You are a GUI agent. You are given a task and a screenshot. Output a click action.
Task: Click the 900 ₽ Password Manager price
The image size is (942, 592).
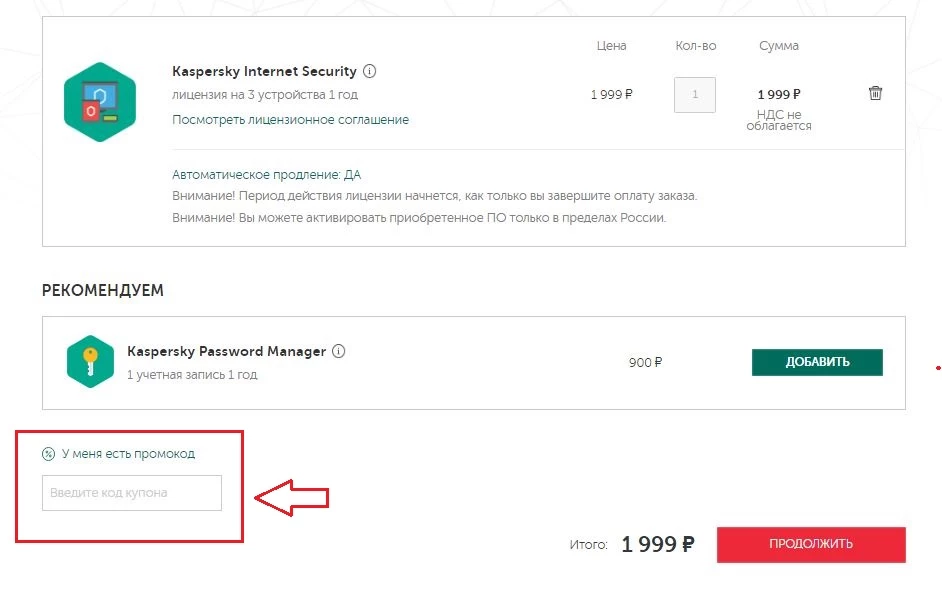click(x=646, y=362)
